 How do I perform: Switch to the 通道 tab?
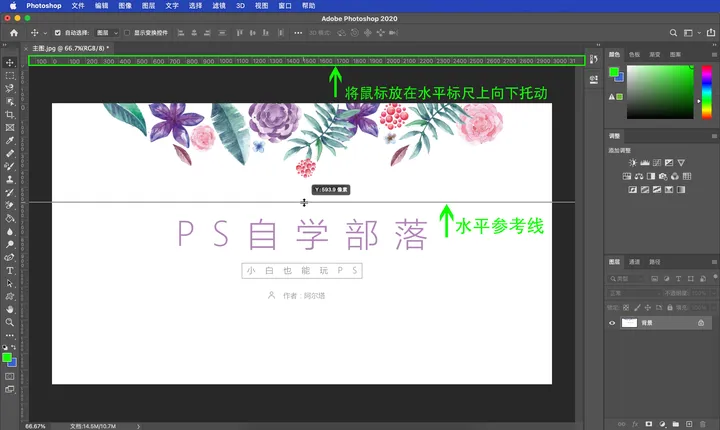tap(635, 262)
